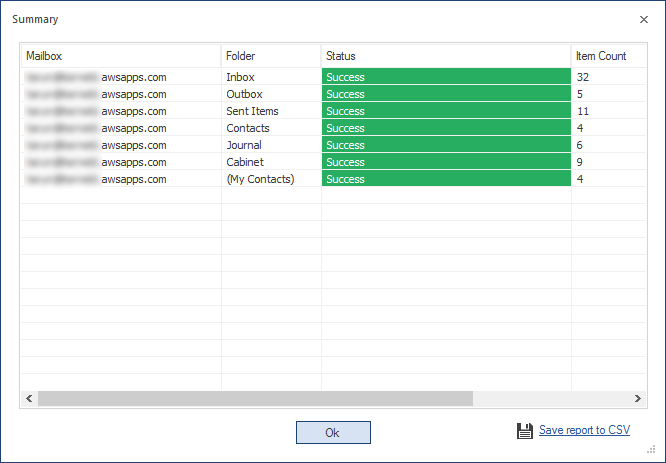Click mailbox address in Journal row
Image resolution: width=666 pixels, height=463 pixels.
tap(121, 145)
